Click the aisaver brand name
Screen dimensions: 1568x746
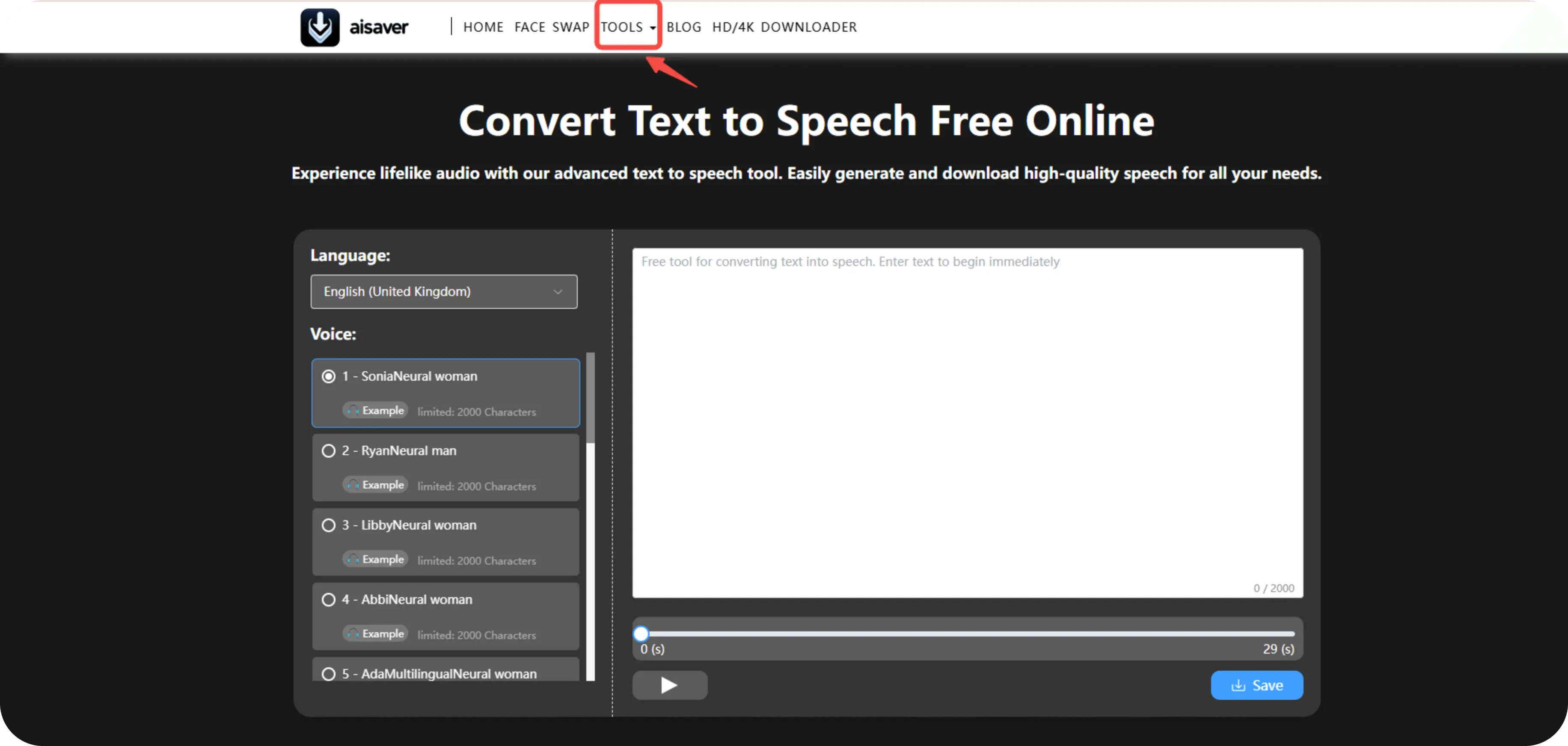[x=379, y=27]
